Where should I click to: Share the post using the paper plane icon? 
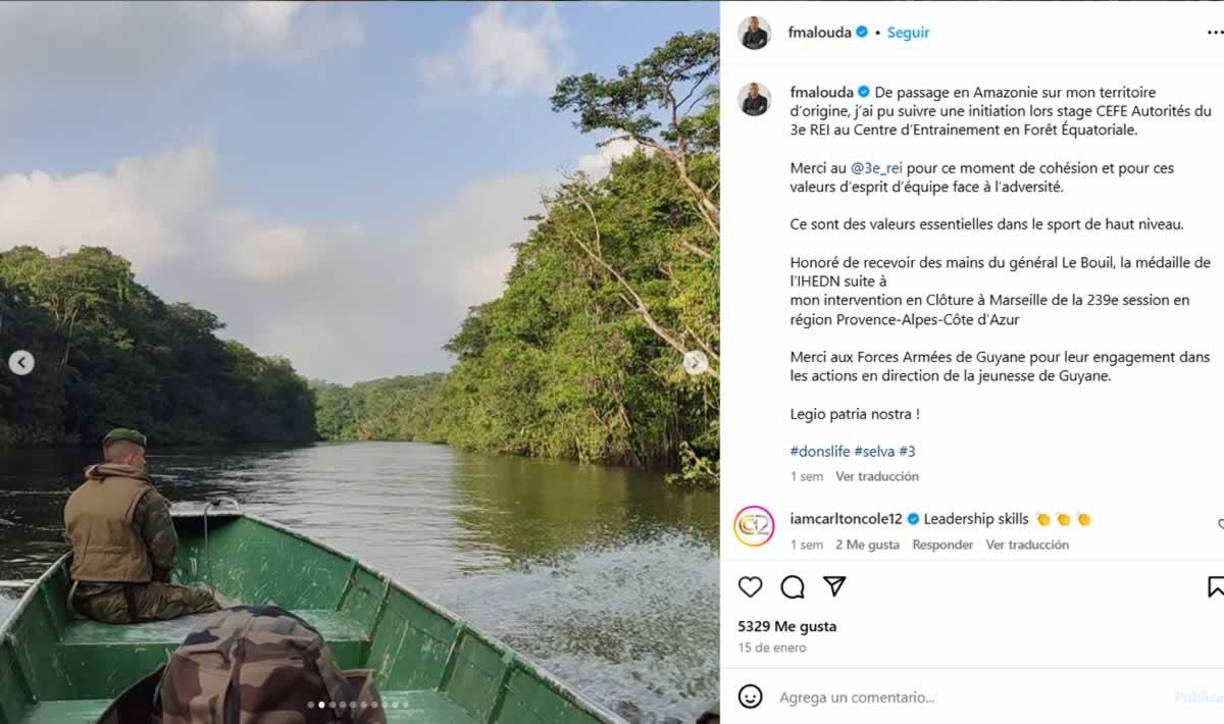834,585
